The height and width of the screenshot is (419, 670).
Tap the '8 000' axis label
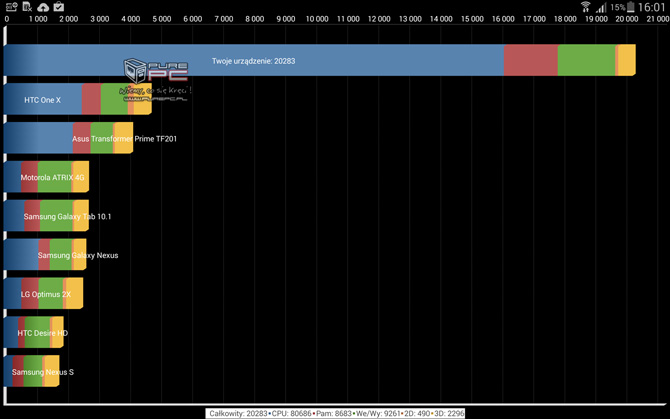(255, 19)
